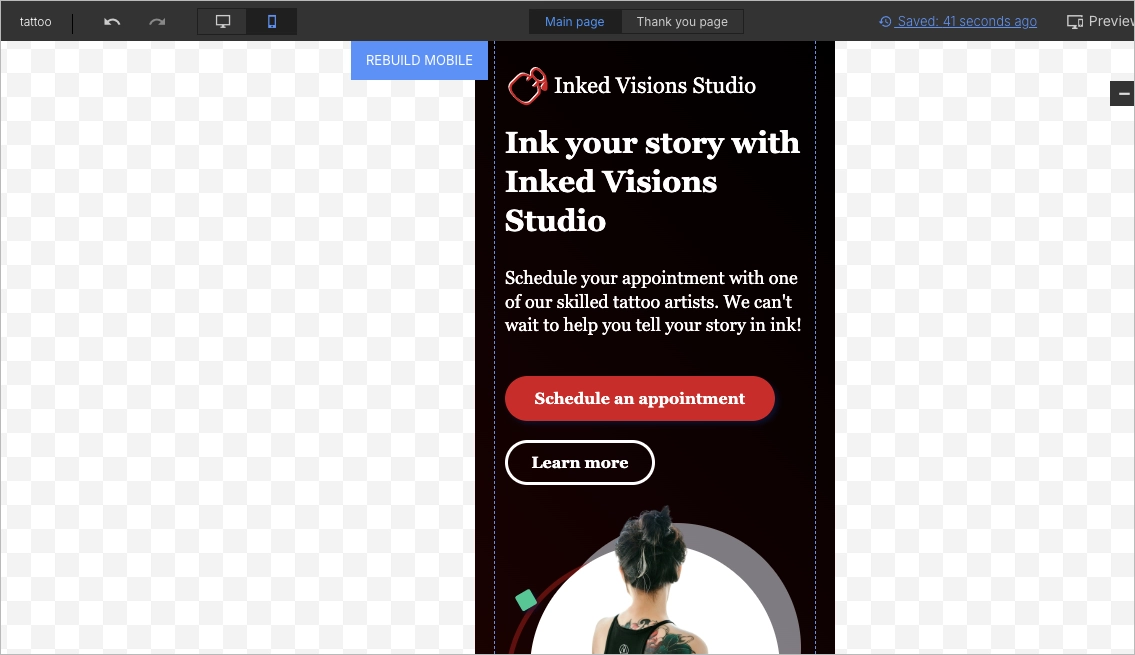This screenshot has width=1135, height=655.
Task: Click the Schedule an appointment button
Action: 639,398
